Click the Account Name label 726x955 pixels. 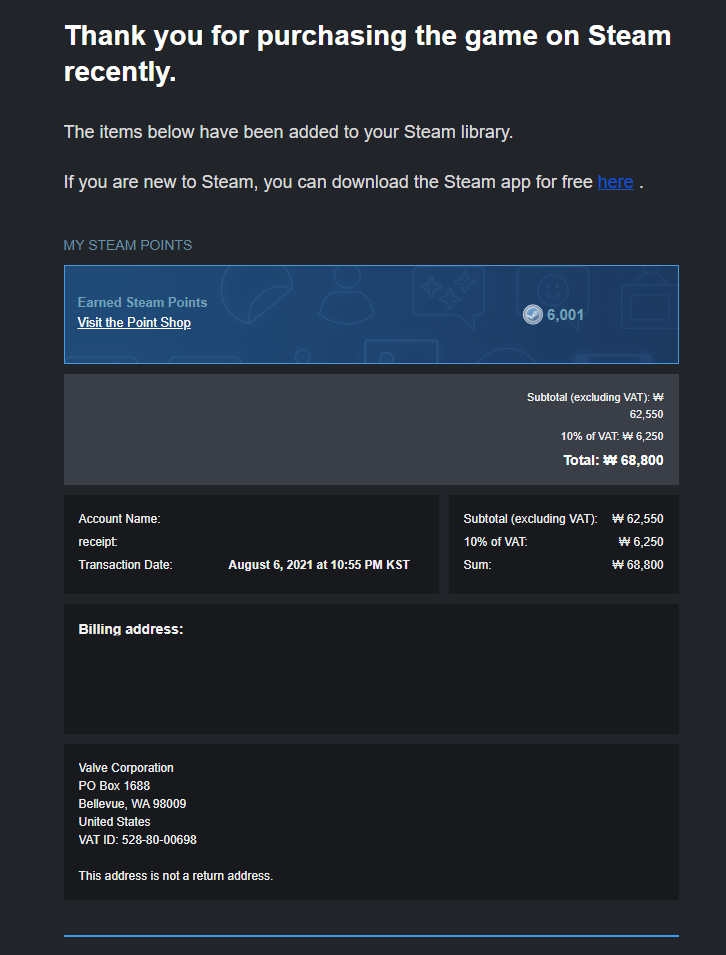tap(119, 519)
